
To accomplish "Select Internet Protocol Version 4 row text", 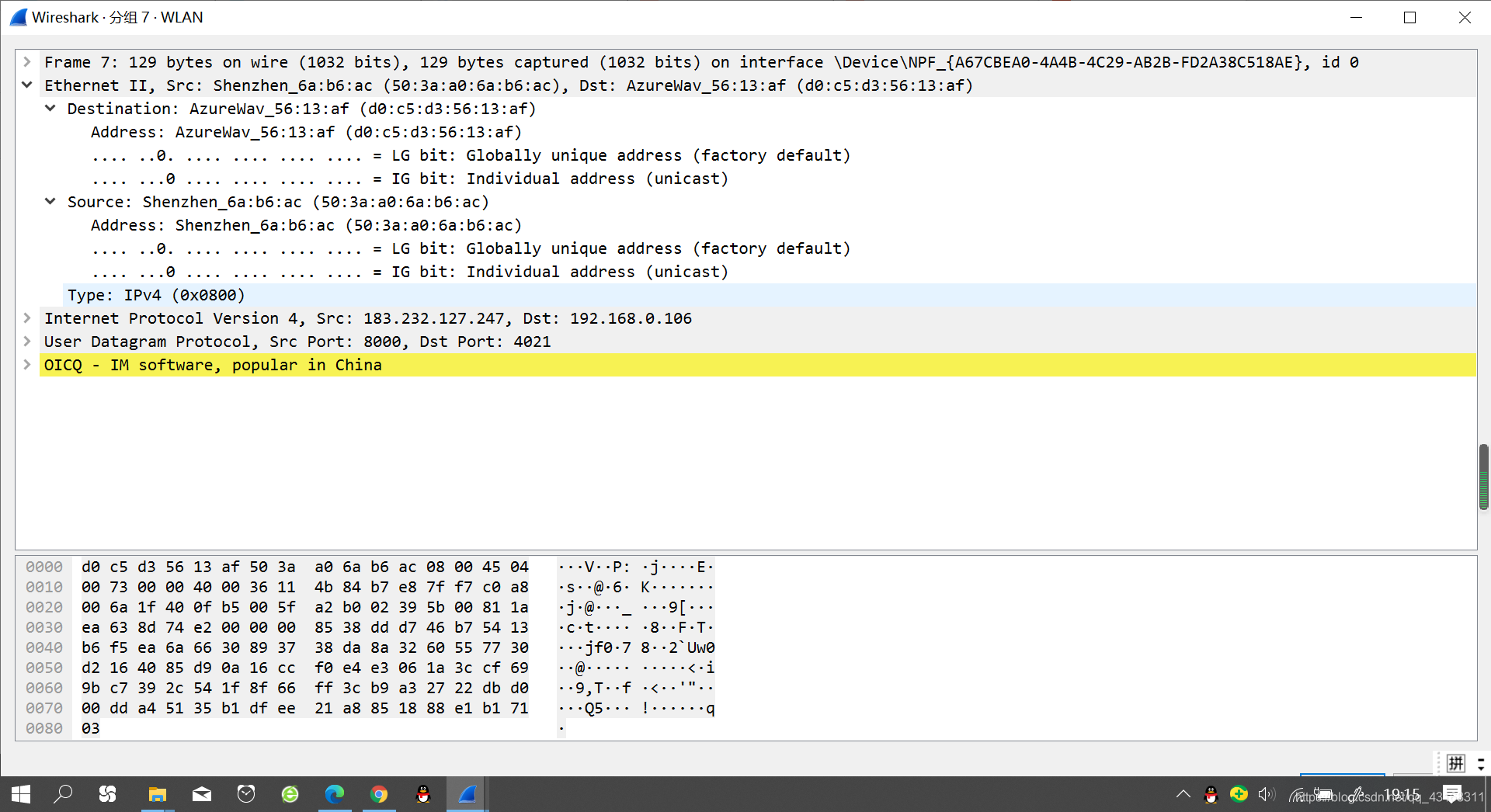I will click(368, 318).
